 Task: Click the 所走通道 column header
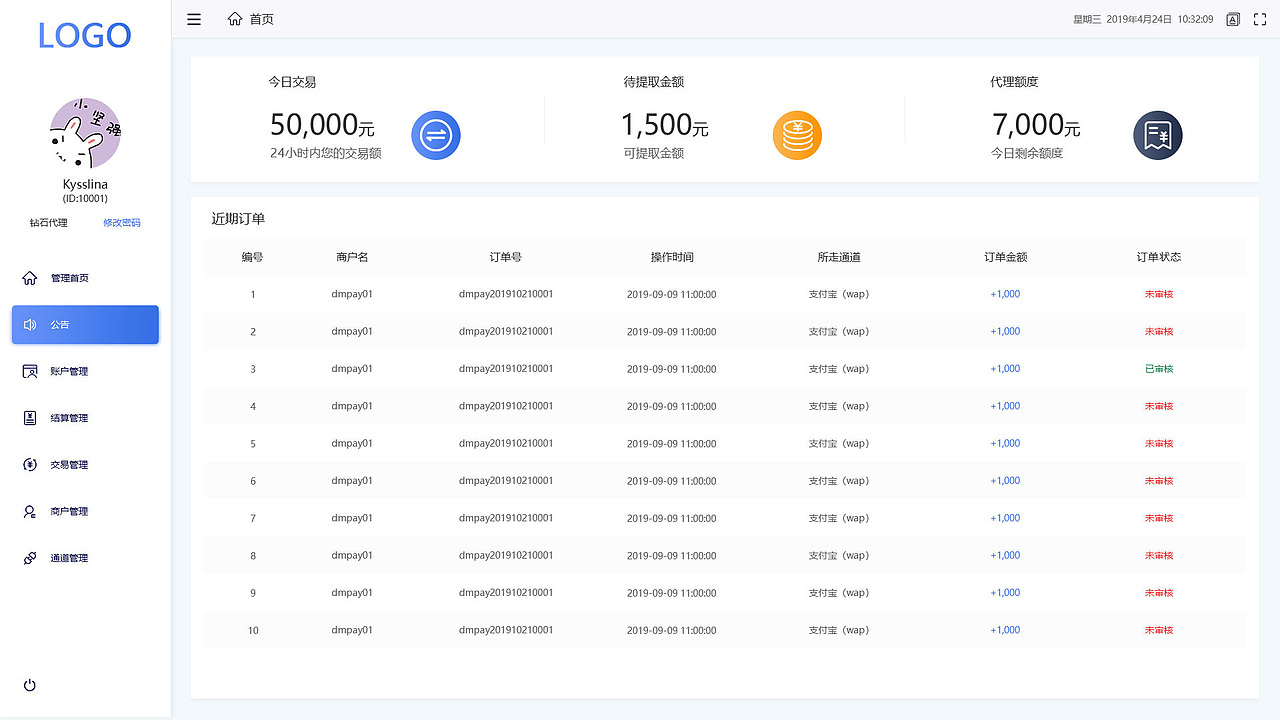click(839, 257)
